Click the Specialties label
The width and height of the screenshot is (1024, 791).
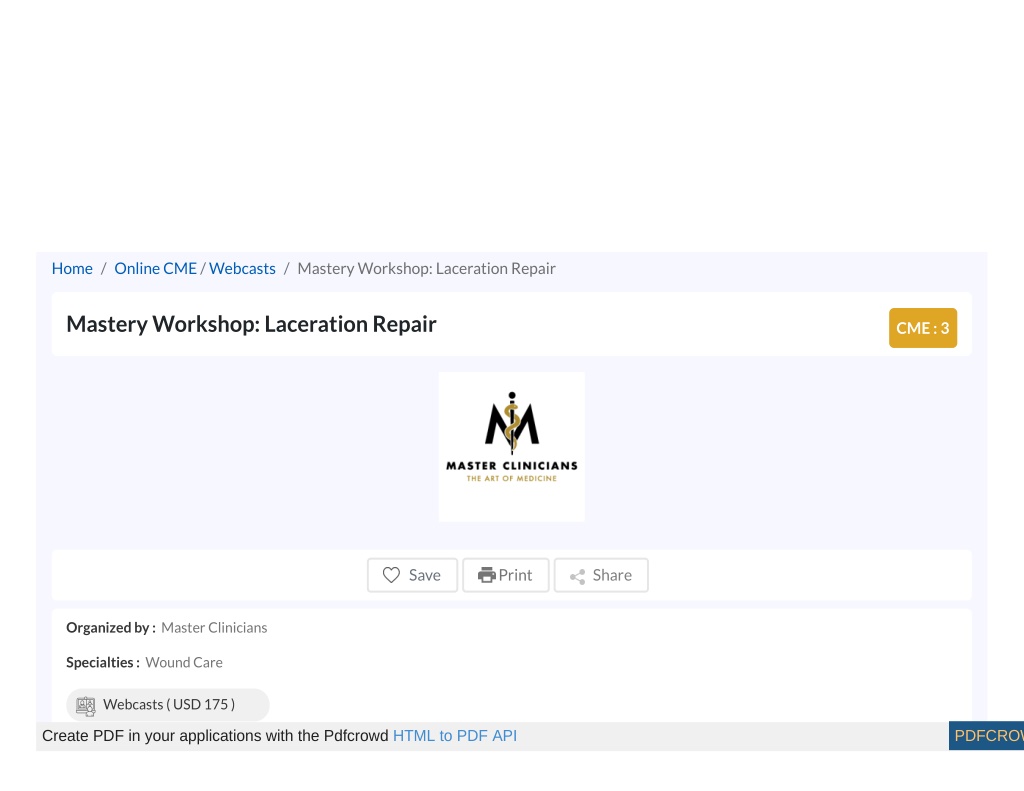pyautogui.click(x=103, y=662)
